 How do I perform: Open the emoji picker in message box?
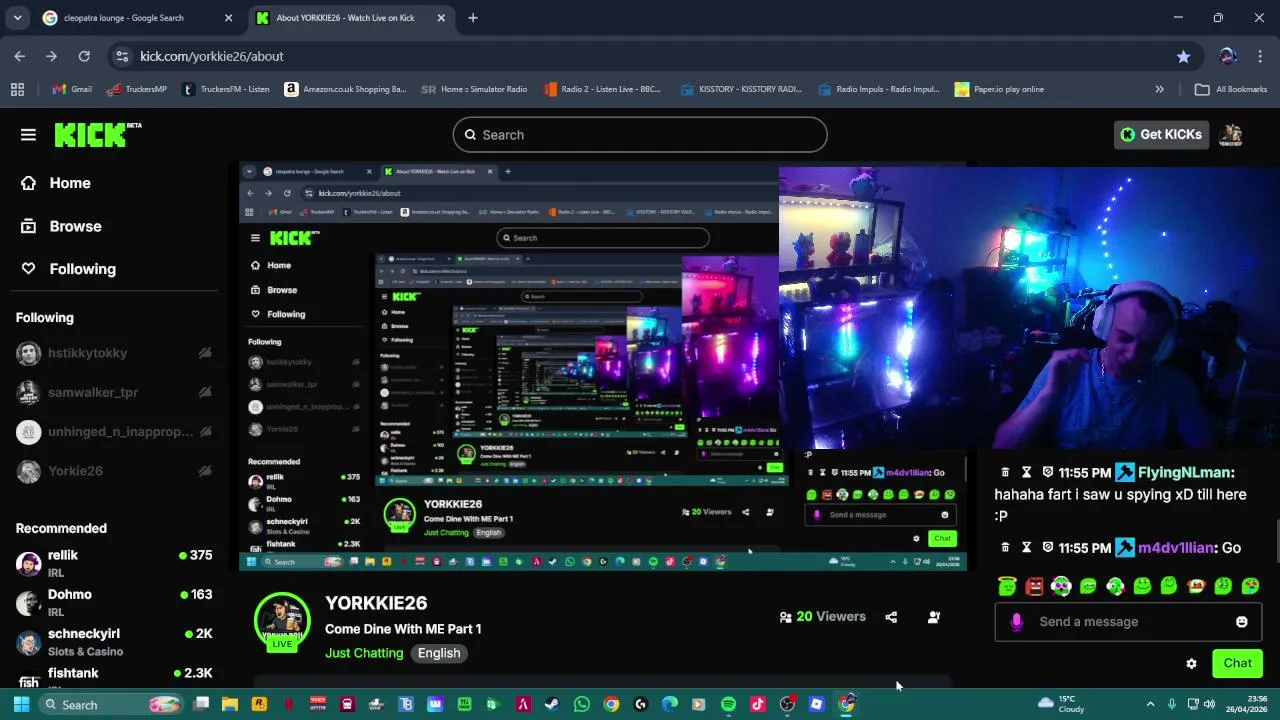(x=1241, y=622)
